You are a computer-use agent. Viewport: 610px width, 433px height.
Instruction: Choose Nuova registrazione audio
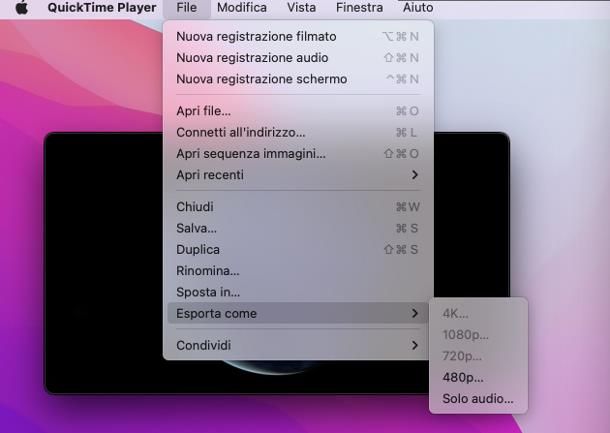pyautogui.click(x=298, y=58)
